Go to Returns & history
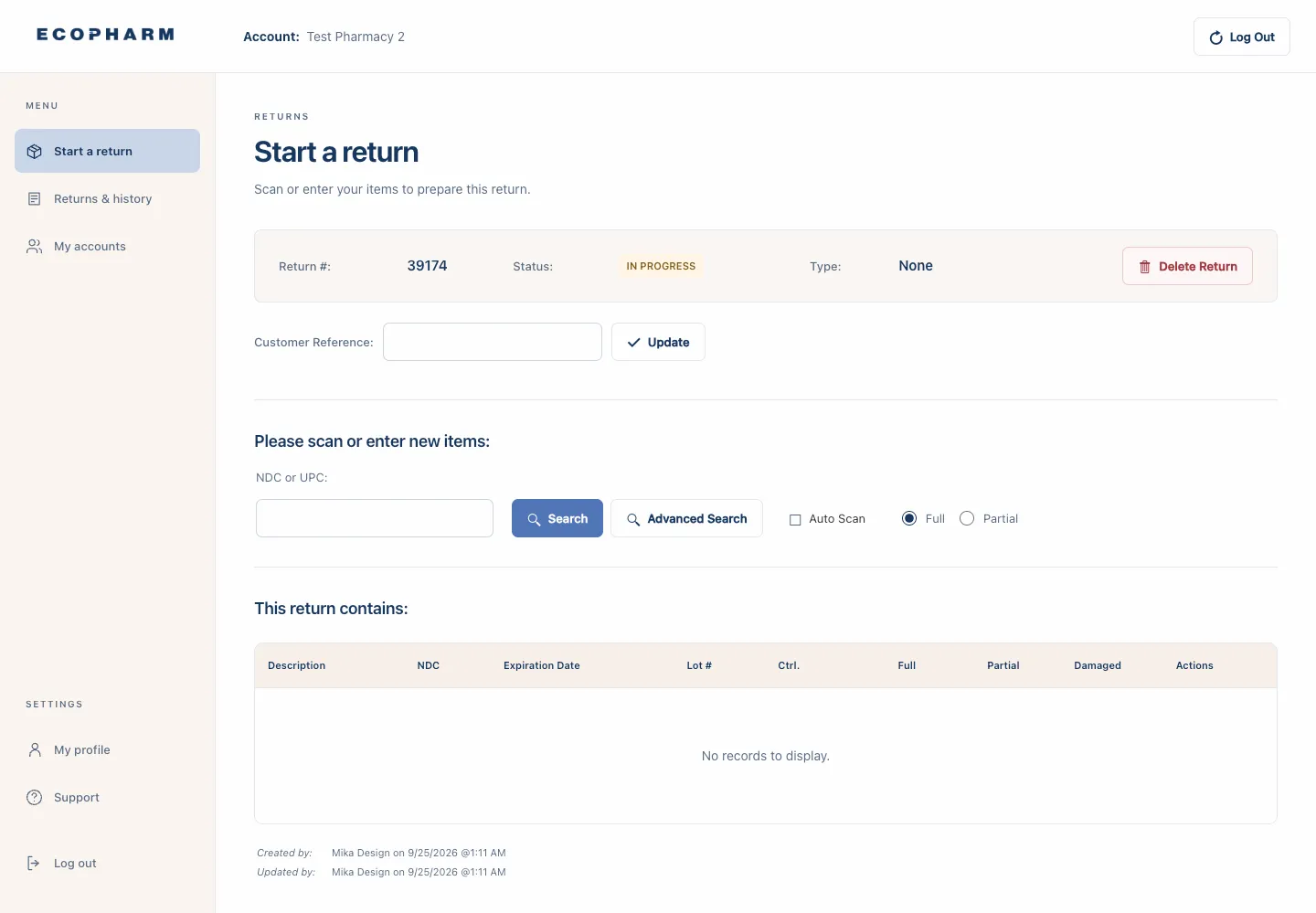Image resolution: width=1316 pixels, height=913 pixels. click(x=107, y=198)
